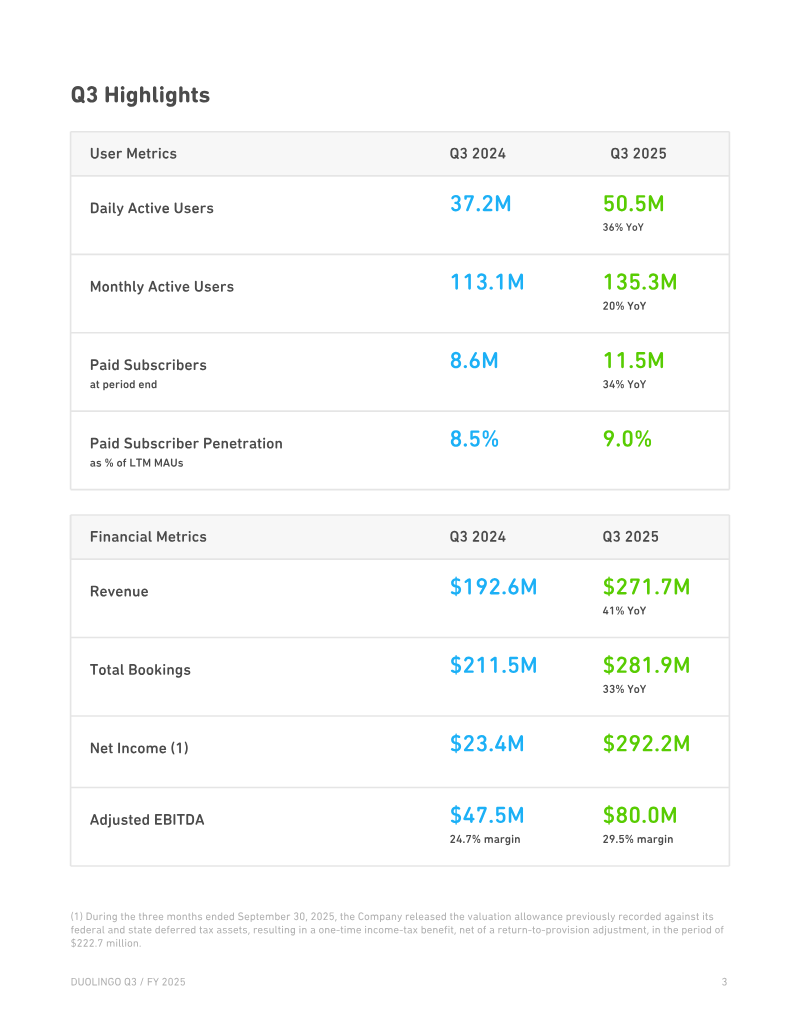The width and height of the screenshot is (800, 1035).
Task: Select the $292.2M net income figure
Action: [646, 743]
